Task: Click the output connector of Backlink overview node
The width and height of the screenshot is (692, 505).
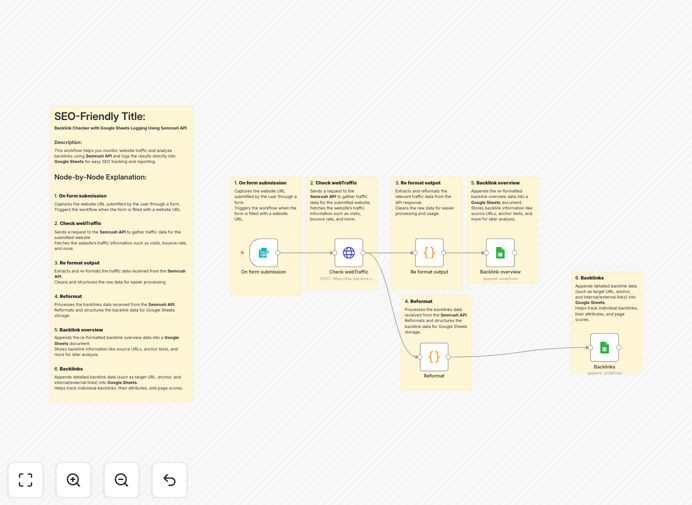Action: coord(515,252)
